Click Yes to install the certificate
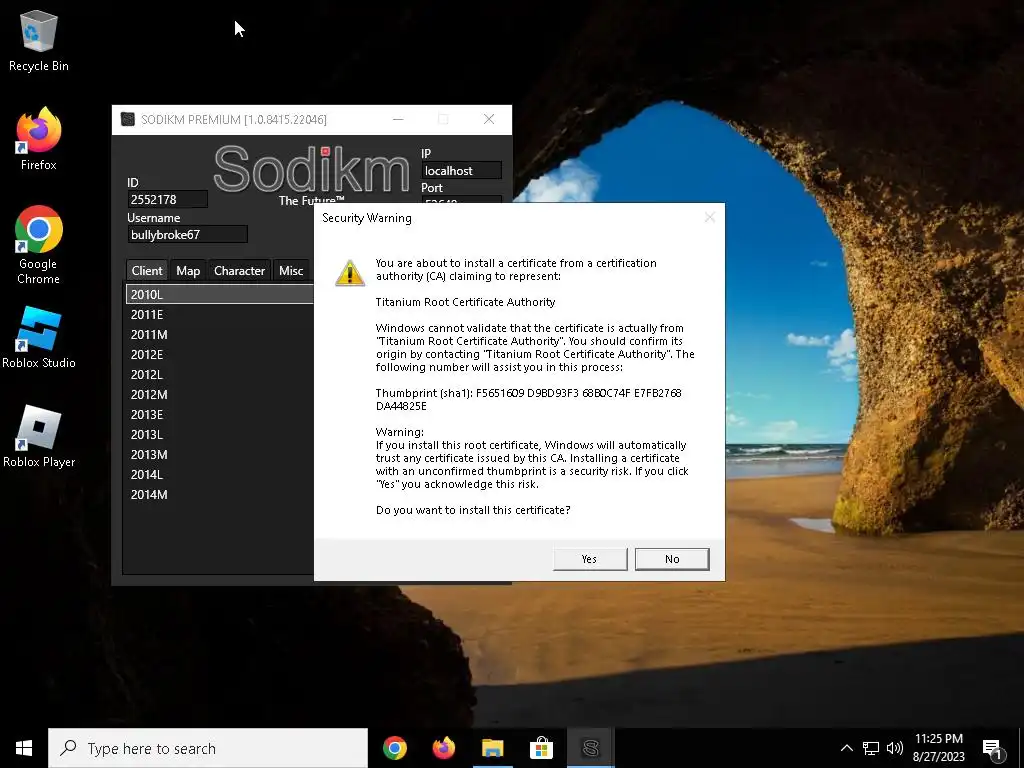 pyautogui.click(x=590, y=559)
